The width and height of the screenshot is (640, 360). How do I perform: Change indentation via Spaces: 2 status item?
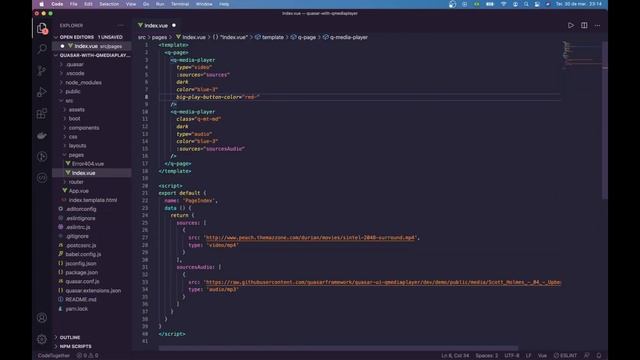click(x=487, y=356)
